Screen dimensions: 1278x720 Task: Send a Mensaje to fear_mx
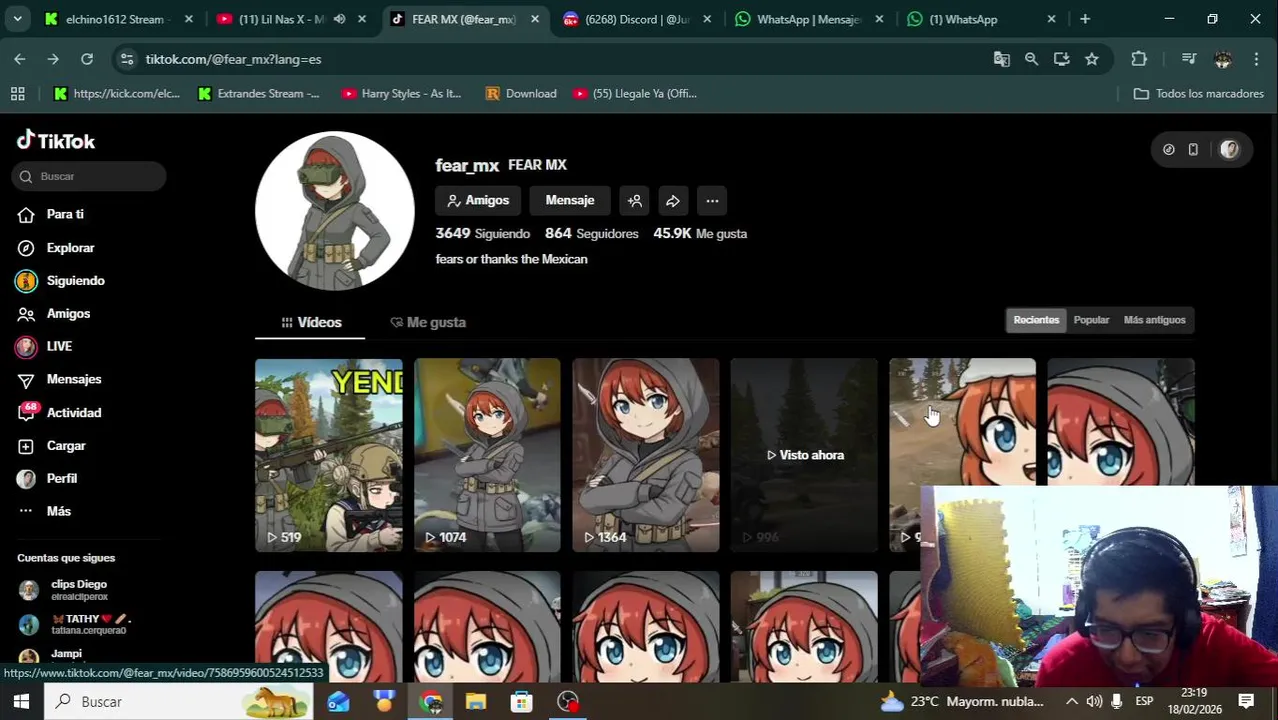tap(570, 200)
